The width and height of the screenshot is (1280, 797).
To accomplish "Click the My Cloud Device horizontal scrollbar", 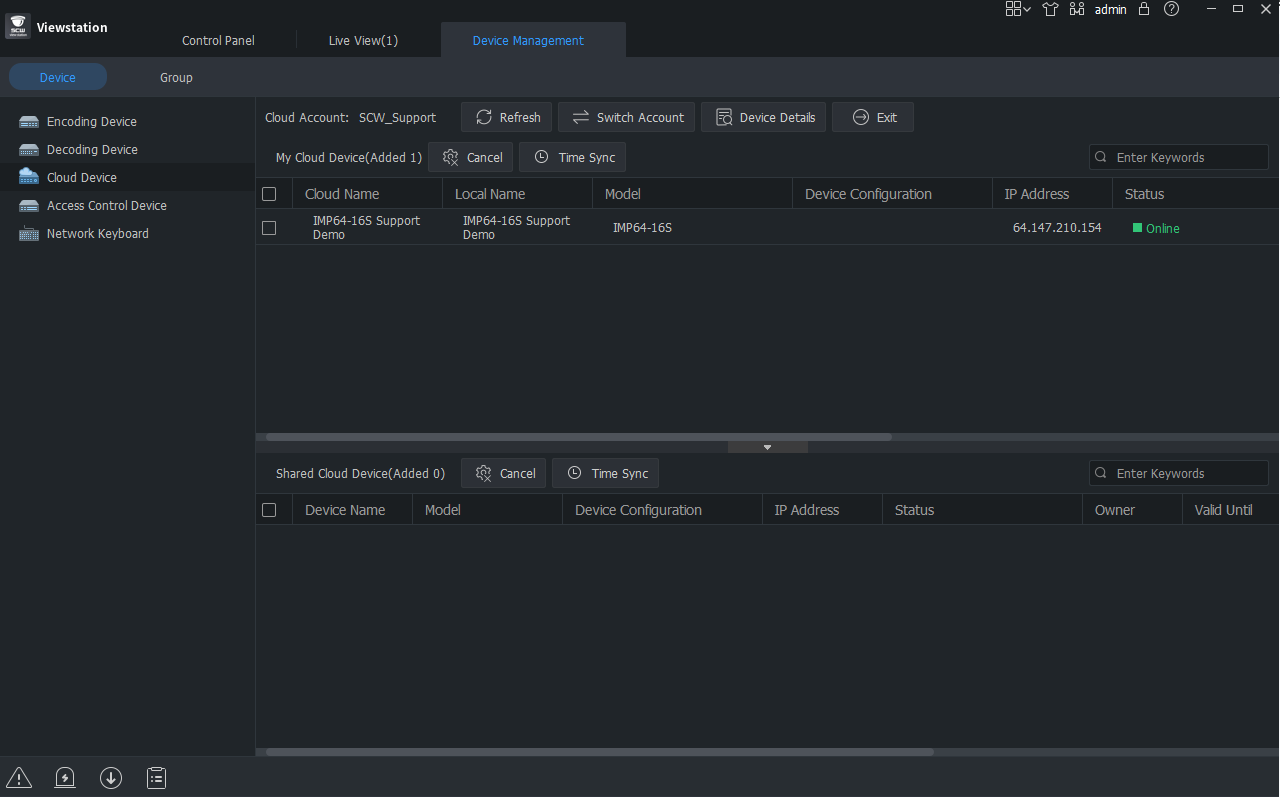I will (578, 437).
